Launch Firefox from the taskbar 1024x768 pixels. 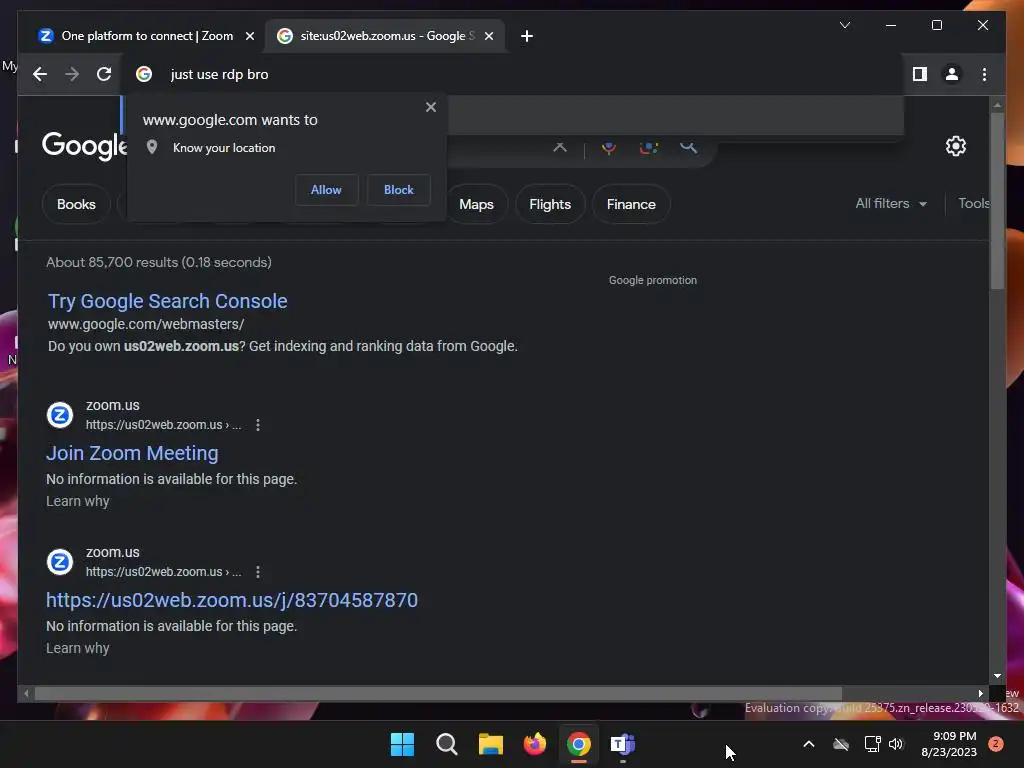pyautogui.click(x=535, y=744)
